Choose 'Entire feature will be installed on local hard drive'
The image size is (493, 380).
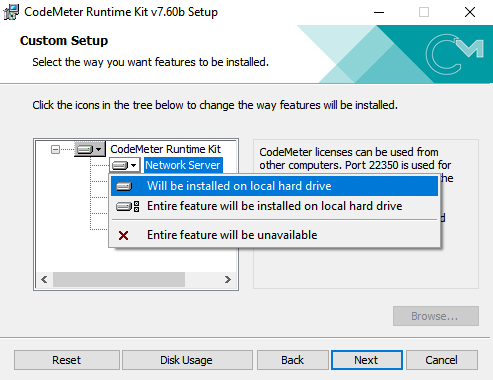click(274, 206)
